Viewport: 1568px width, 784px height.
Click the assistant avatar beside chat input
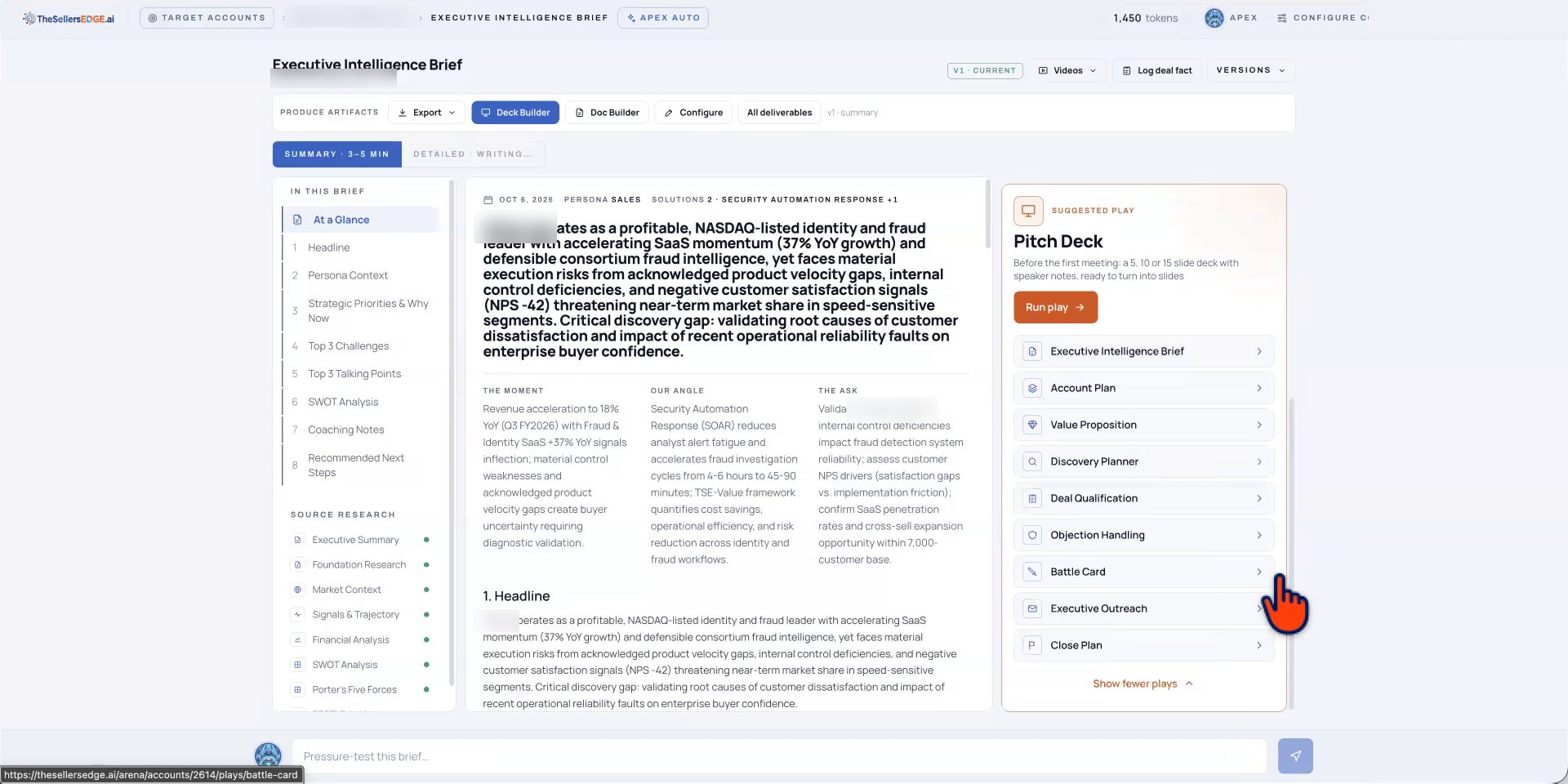click(x=268, y=755)
